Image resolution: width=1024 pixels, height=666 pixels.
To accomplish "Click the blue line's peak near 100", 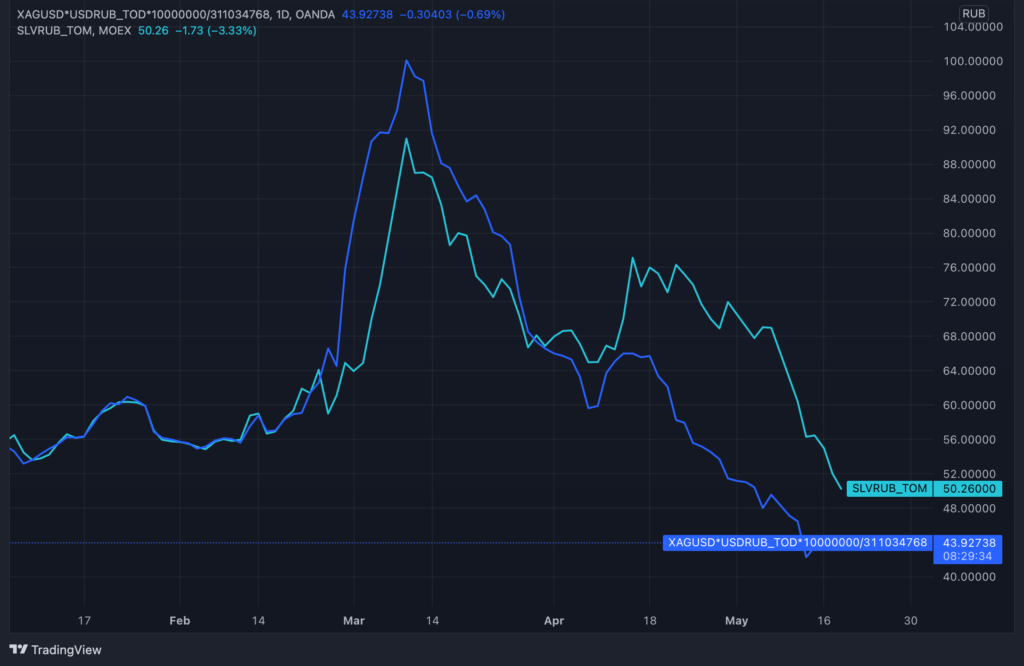I will 406,60.
